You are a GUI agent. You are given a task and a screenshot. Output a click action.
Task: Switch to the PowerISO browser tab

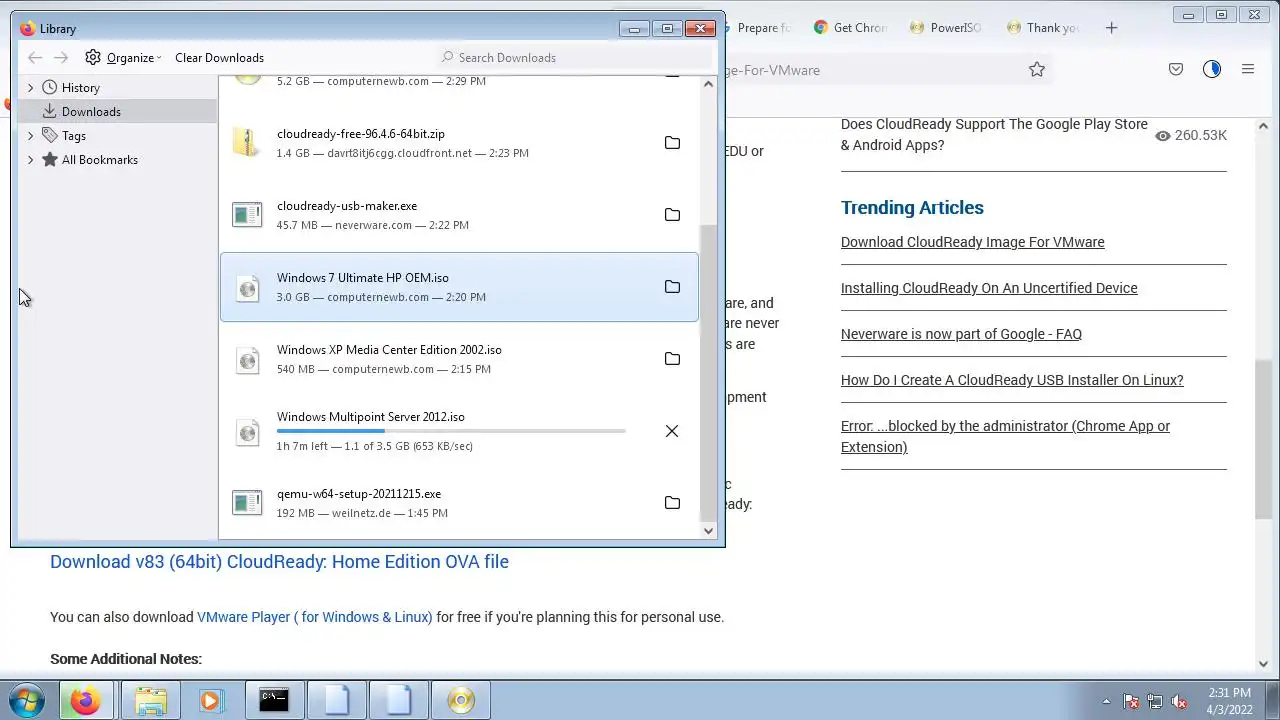(x=946, y=28)
